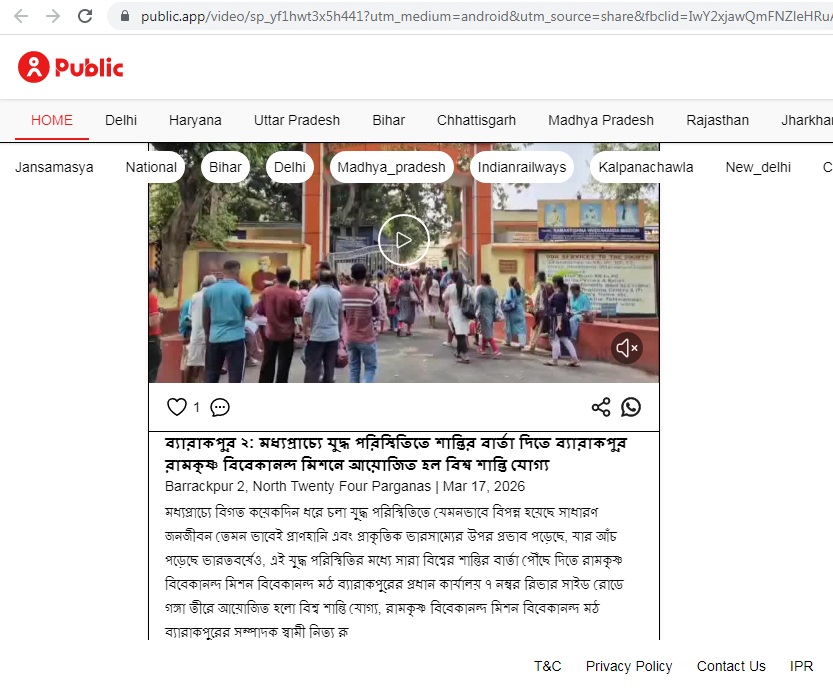The width and height of the screenshot is (833, 688).
Task: Filter by Kalpanachawla tag
Action: coord(646,167)
